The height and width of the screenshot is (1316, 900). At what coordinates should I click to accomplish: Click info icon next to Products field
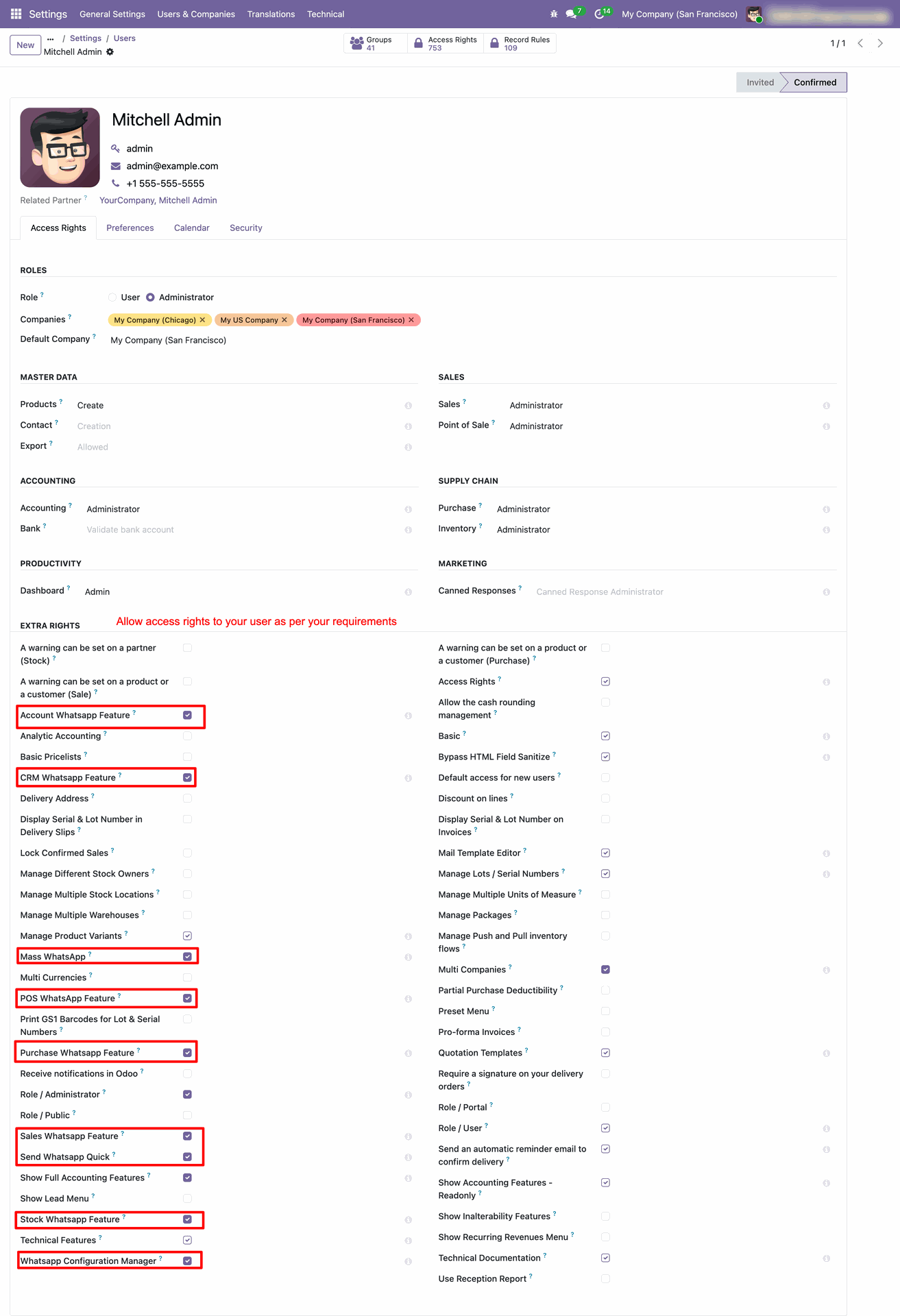[x=409, y=406]
